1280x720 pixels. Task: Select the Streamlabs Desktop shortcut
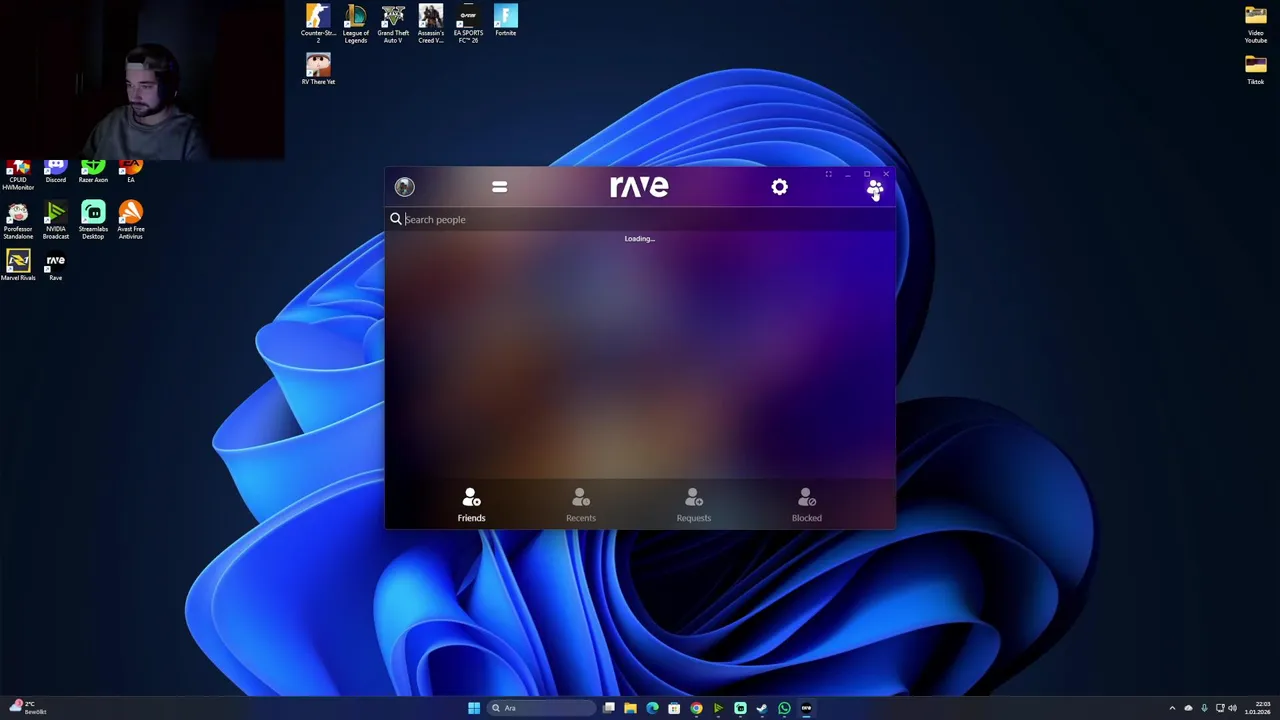coord(93,221)
